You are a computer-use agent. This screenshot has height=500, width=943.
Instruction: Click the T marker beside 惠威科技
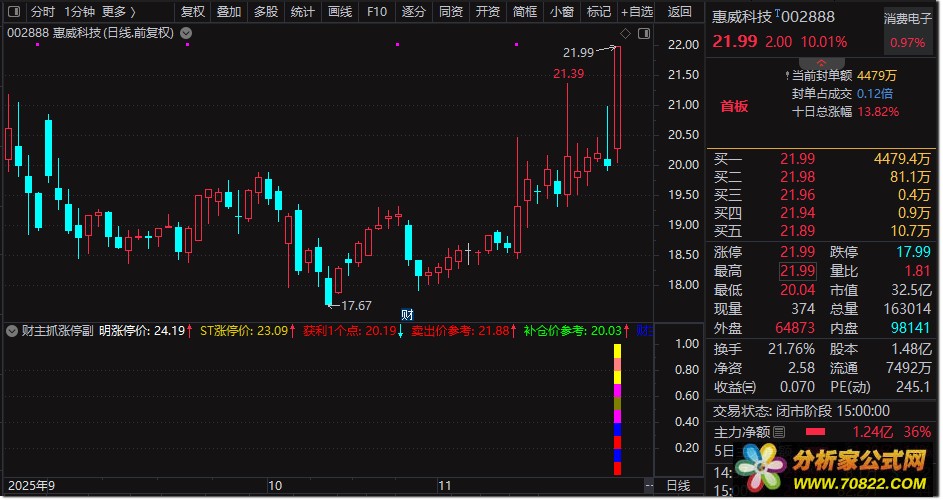[x=778, y=13]
